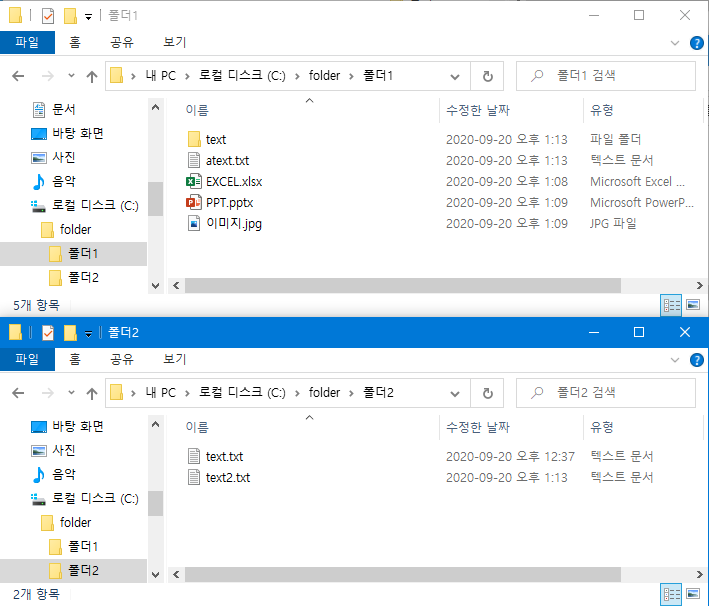The image size is (709, 606).
Task: Click the 폴더1 검색 search box
Action: tap(606, 76)
